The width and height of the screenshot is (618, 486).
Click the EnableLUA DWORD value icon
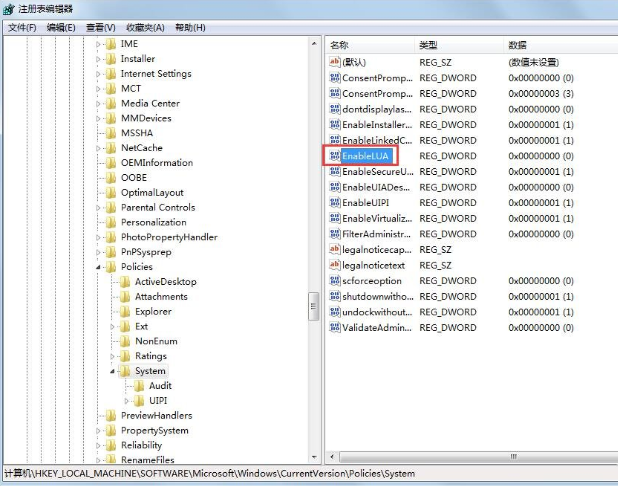click(x=335, y=156)
